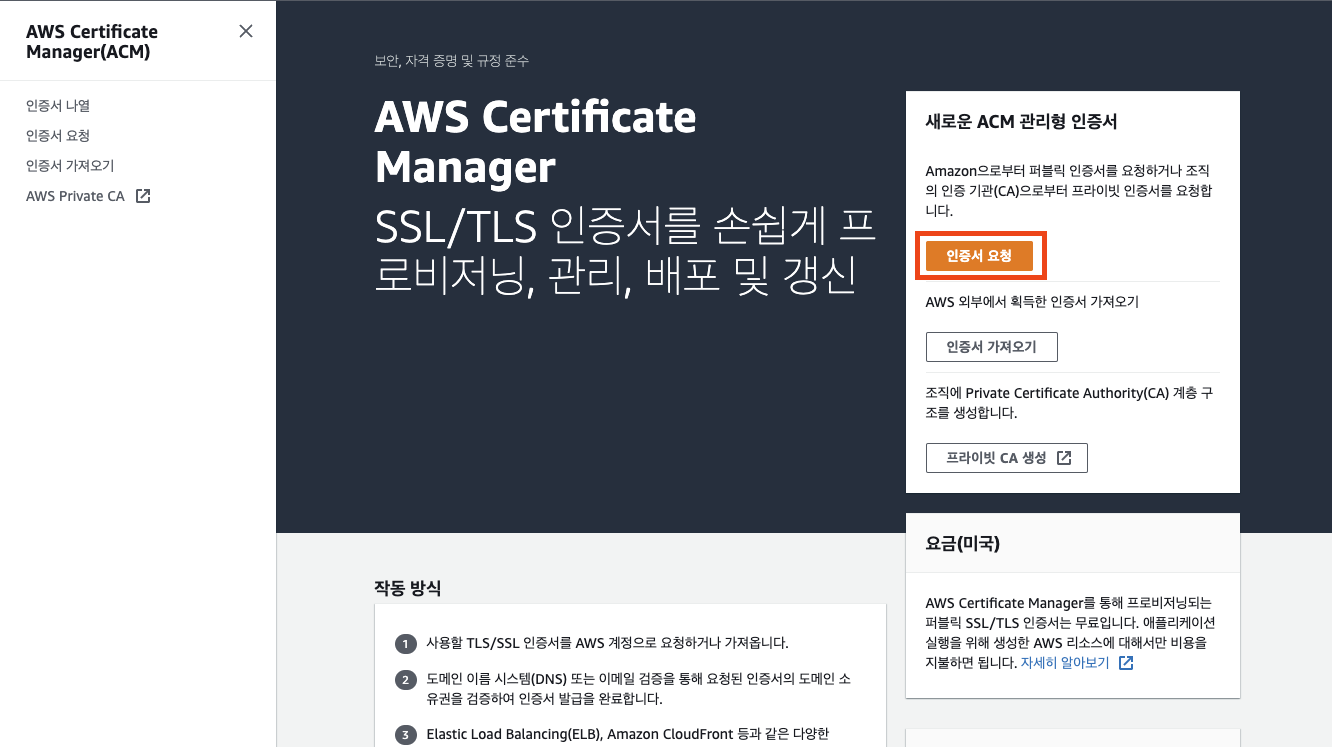This screenshot has width=1332, height=747.
Task: Click the 보안, 자격 증명 및 규정 준수 text
Action: [451, 61]
